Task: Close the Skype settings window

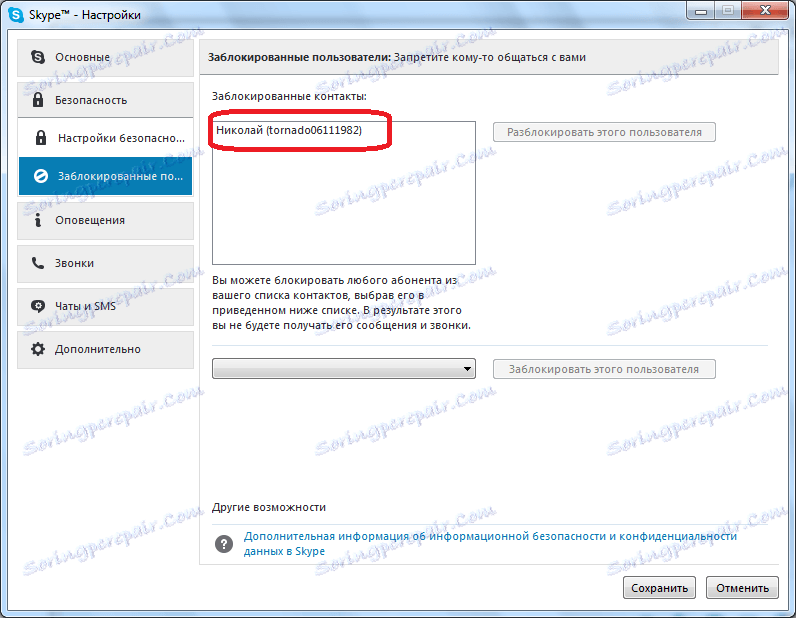Action: 766,11
